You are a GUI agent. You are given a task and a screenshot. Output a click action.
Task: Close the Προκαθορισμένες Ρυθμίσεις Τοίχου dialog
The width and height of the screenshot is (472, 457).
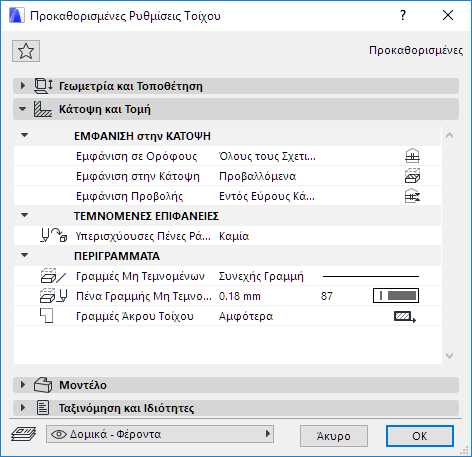[448, 15]
